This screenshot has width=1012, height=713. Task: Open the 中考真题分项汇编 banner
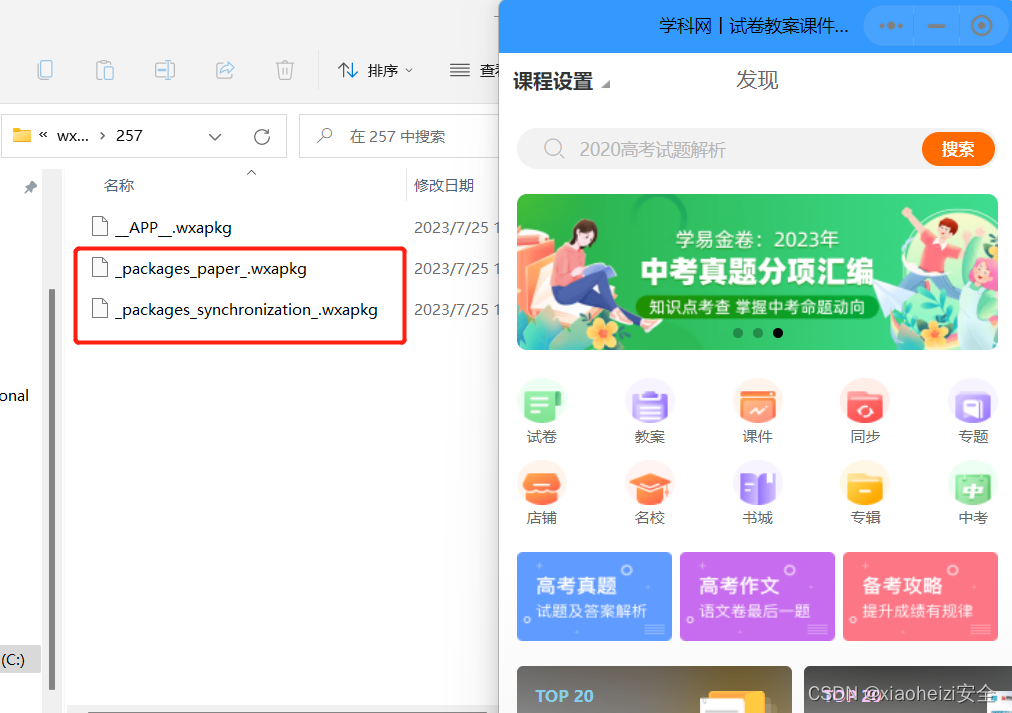757,272
